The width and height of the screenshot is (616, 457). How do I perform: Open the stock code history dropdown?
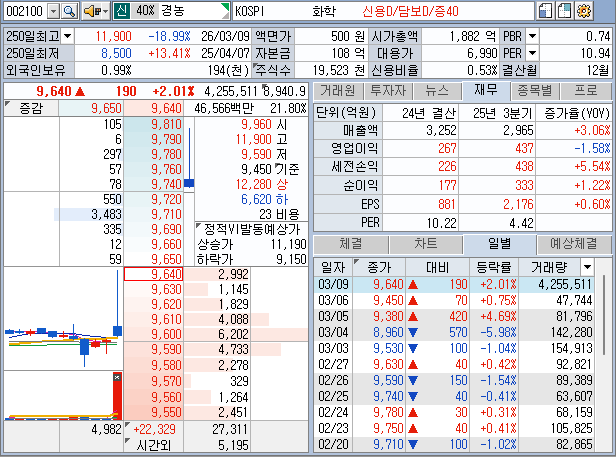(x=53, y=11)
